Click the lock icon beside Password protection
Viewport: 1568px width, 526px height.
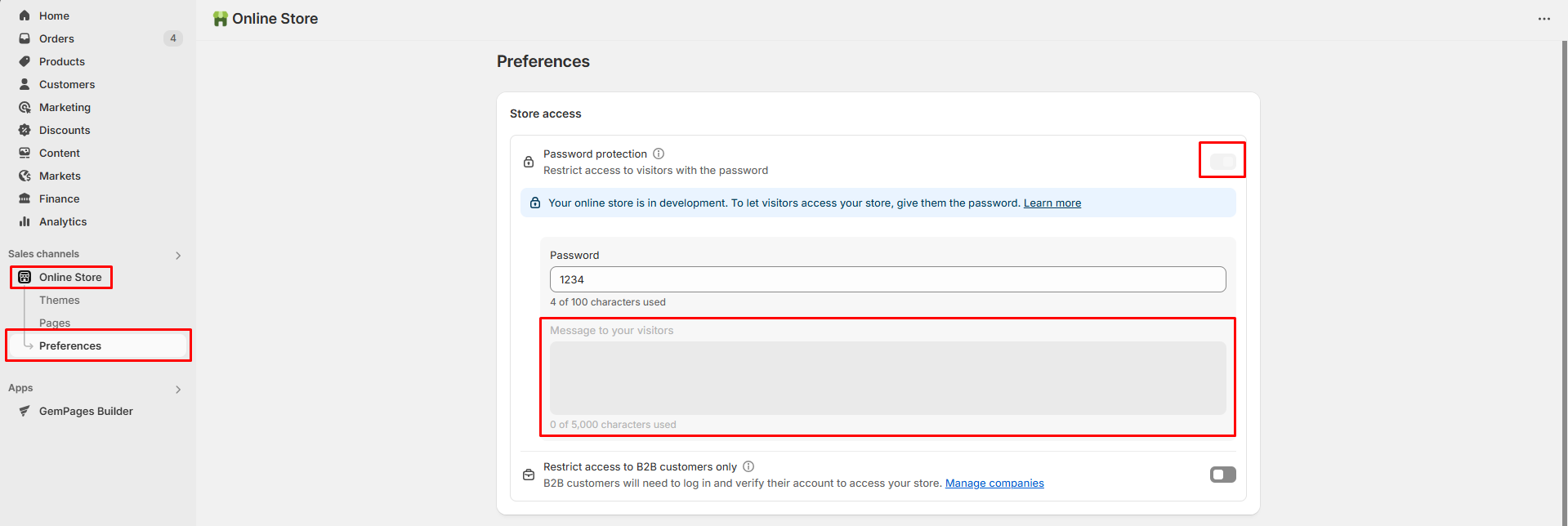pos(529,162)
